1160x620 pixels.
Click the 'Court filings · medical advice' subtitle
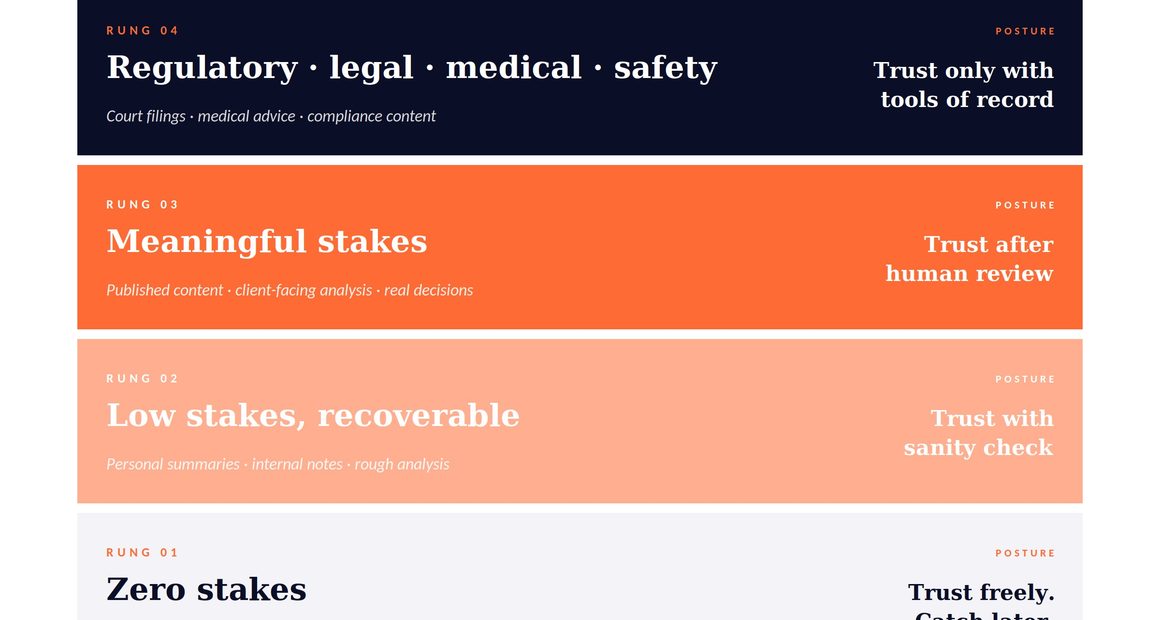(x=271, y=116)
